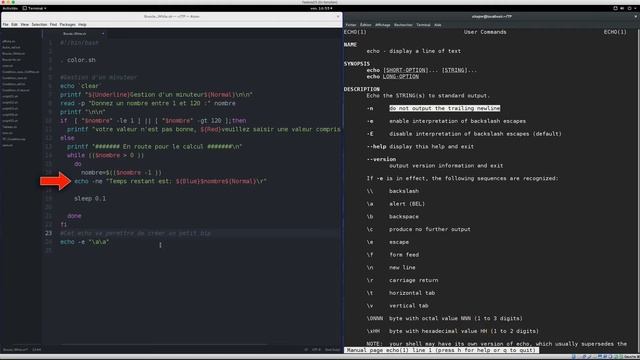Select the Boucle_While.sh editor tab
The image size is (640, 360).
pyautogui.click(x=75, y=34)
